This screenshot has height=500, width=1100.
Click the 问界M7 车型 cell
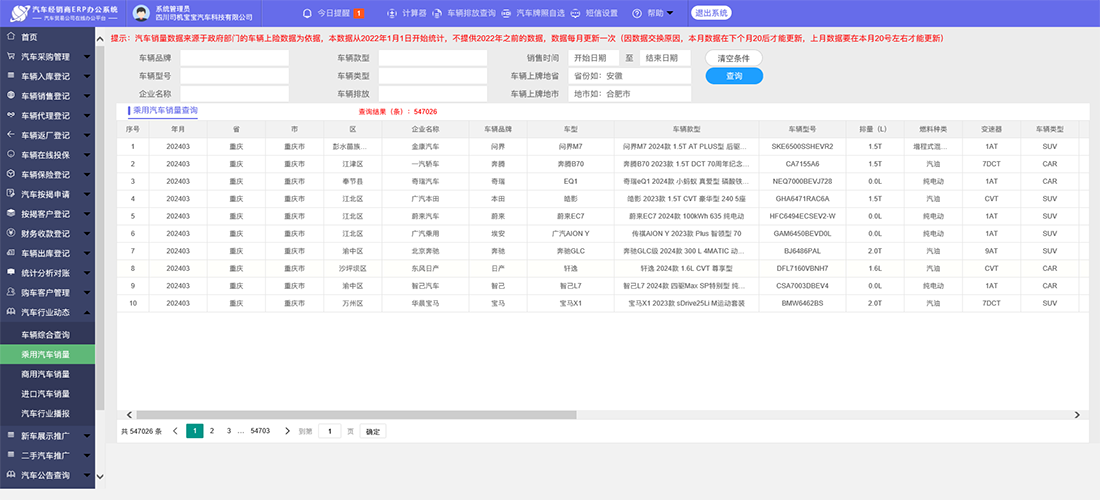pos(570,147)
